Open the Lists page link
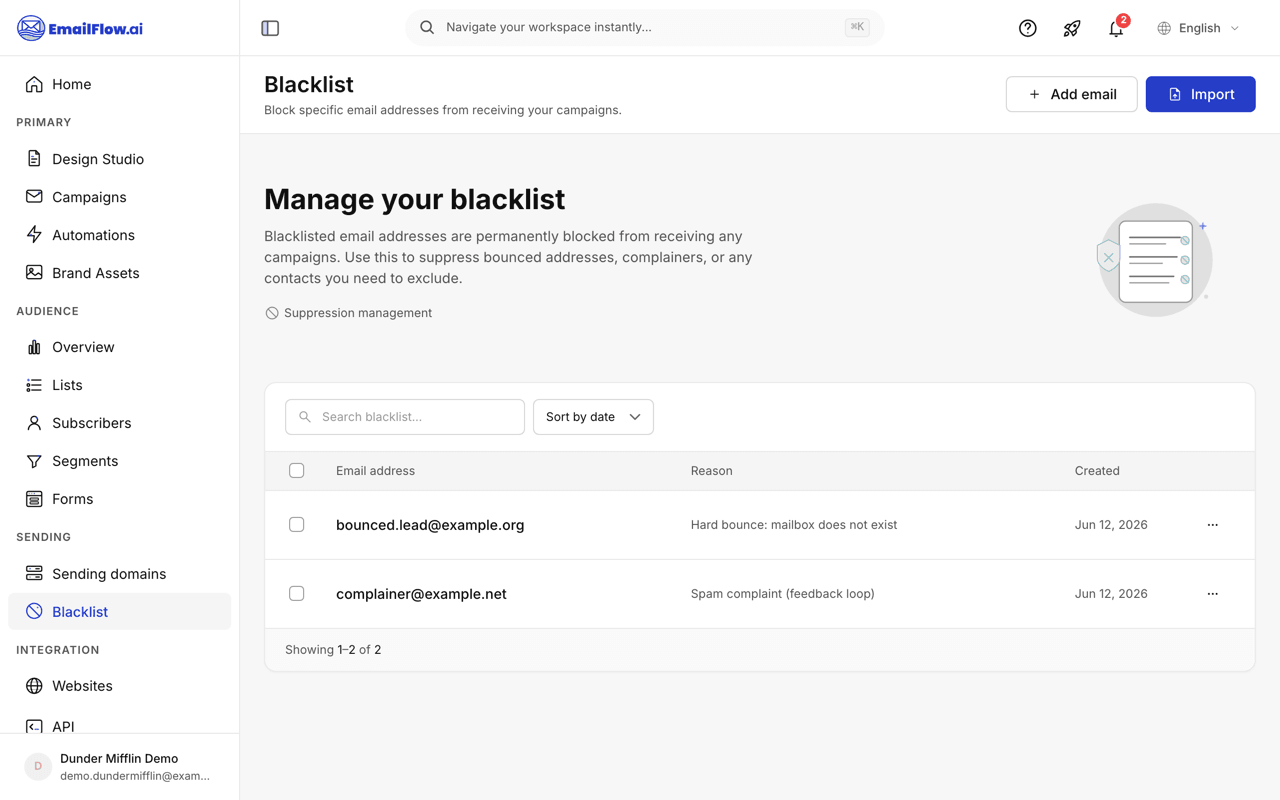1280x800 pixels. [x=119, y=385]
